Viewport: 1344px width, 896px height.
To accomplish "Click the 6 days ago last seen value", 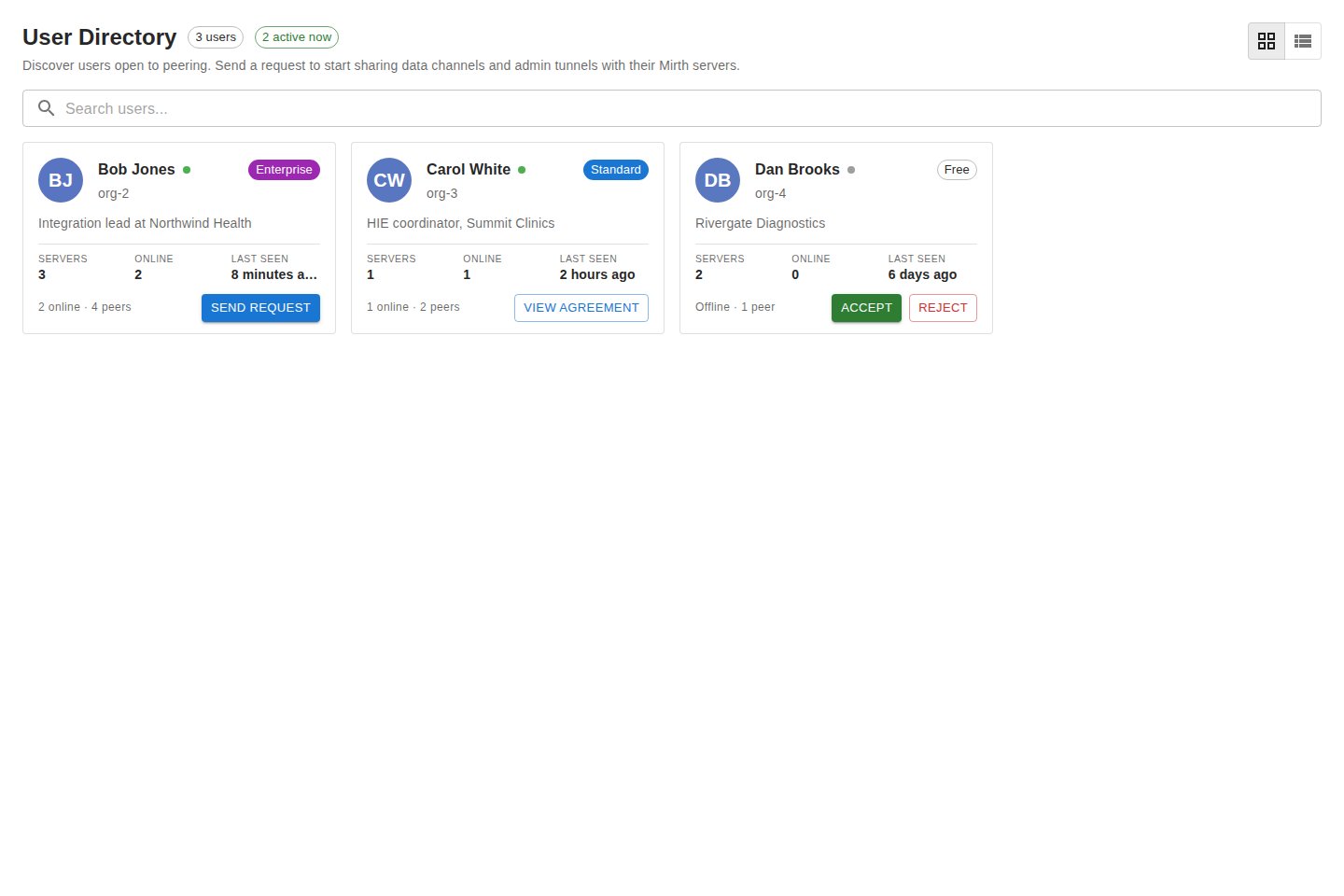I will (922, 274).
